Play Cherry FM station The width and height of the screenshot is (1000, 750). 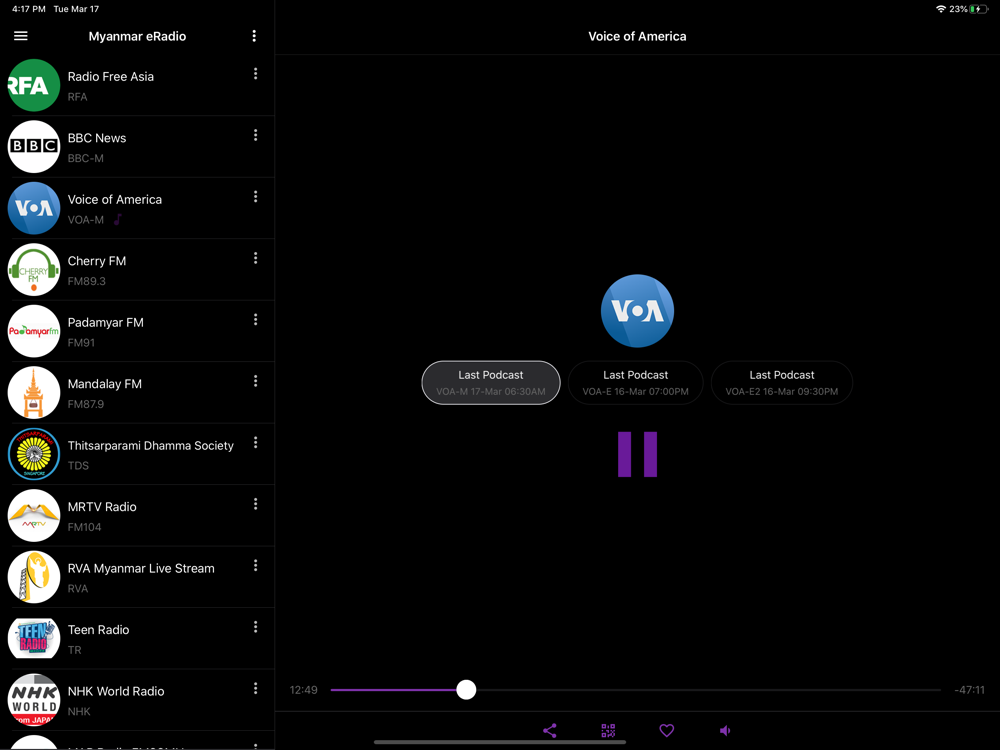click(137, 269)
